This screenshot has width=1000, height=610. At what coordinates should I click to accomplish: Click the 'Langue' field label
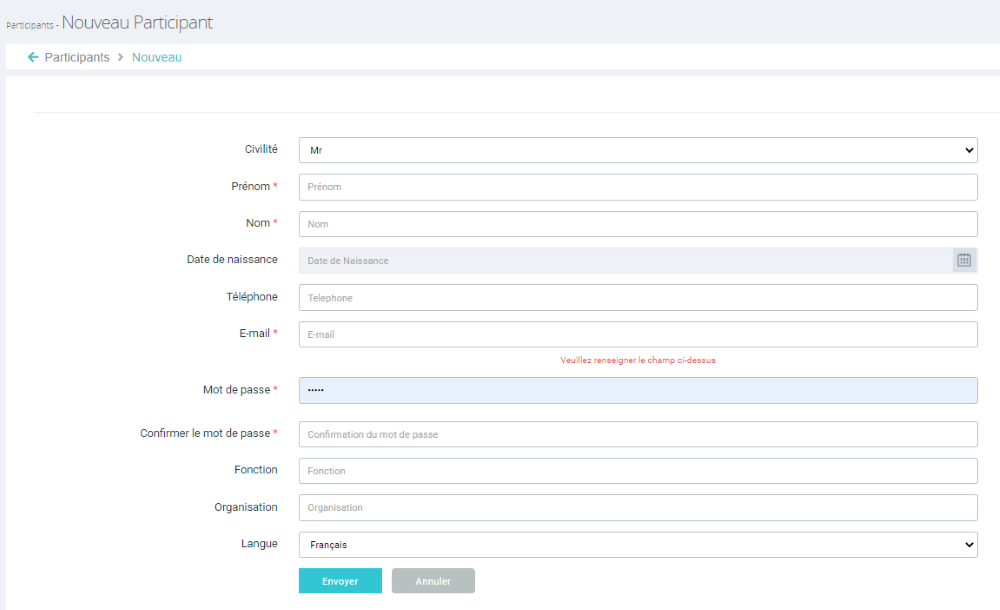click(259, 544)
